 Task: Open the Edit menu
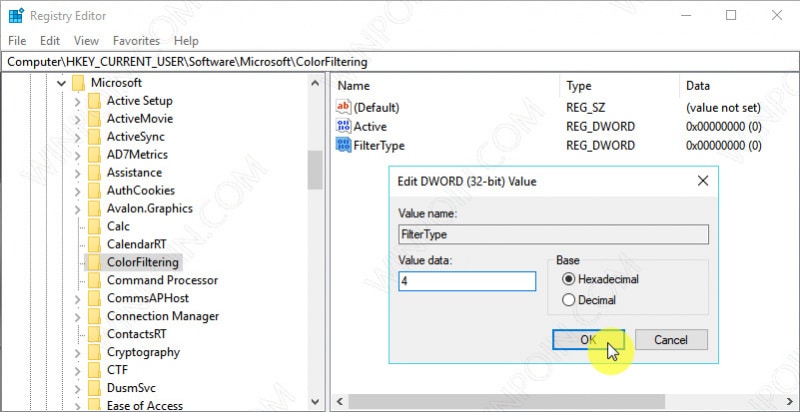point(50,41)
